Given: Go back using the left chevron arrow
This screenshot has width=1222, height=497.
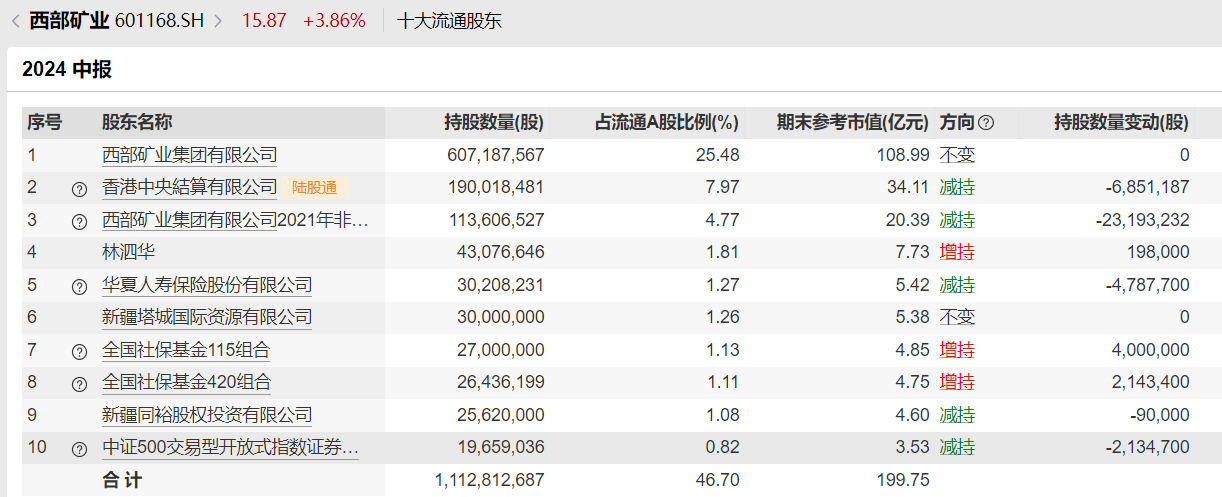Looking at the screenshot, I should tap(15, 20).
